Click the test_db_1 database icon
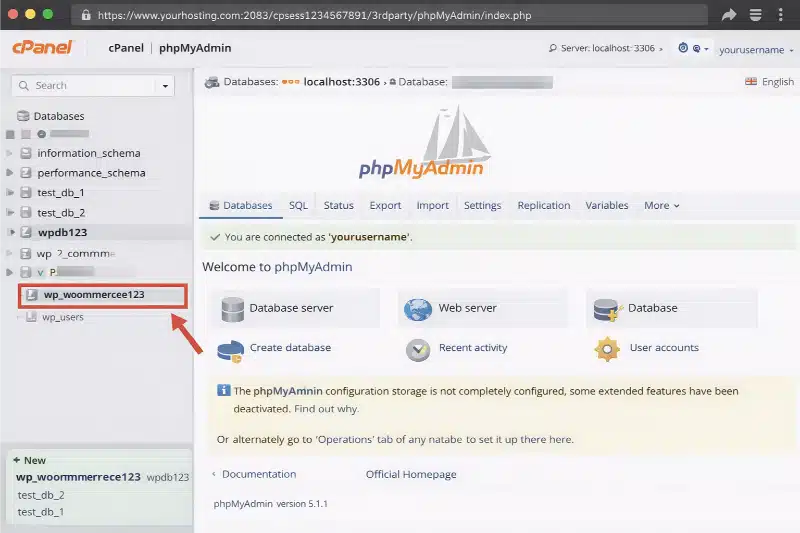 pyautogui.click(x=26, y=192)
